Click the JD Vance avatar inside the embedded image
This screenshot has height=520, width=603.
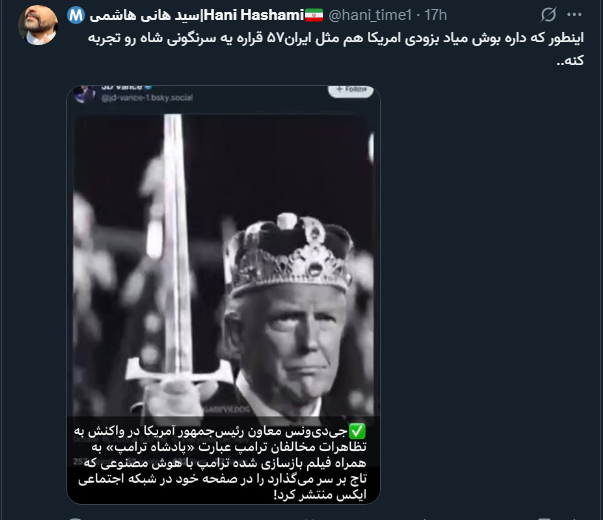(x=84, y=93)
